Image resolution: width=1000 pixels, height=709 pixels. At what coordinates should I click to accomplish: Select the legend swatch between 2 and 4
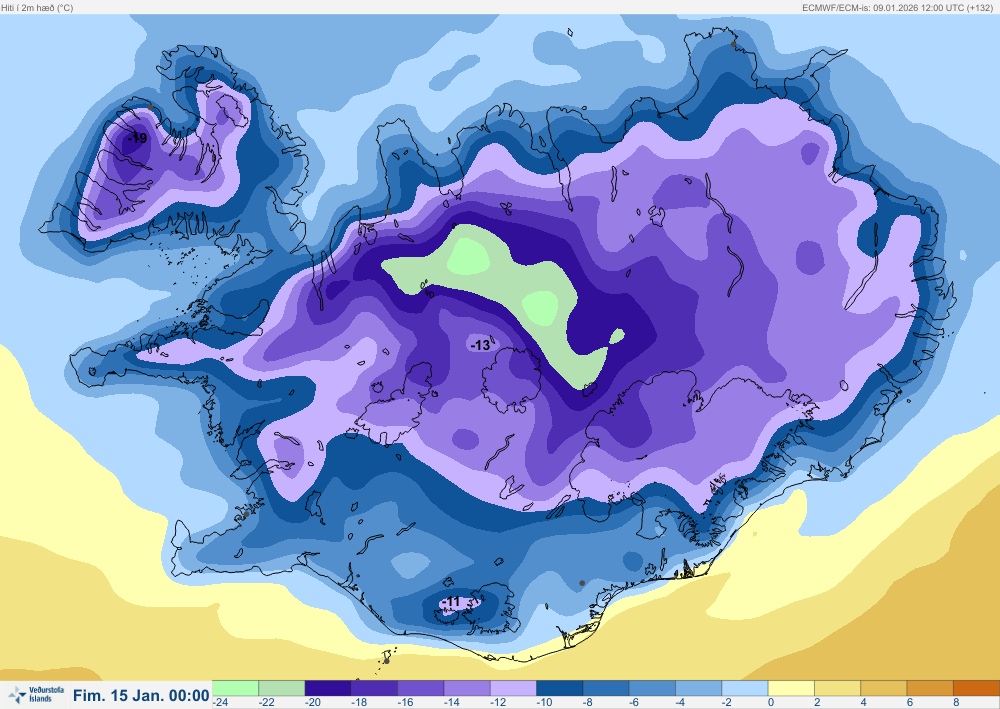point(837,688)
